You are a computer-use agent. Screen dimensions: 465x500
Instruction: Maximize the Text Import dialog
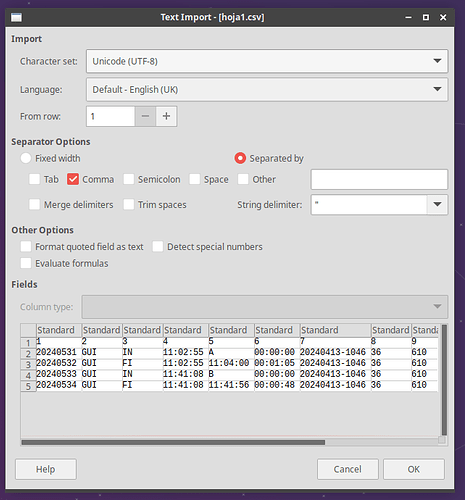[x=426, y=17]
